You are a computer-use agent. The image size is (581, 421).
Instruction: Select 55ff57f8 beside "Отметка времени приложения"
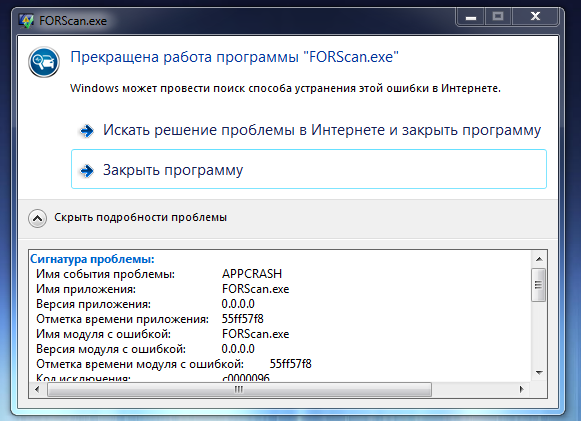242,319
